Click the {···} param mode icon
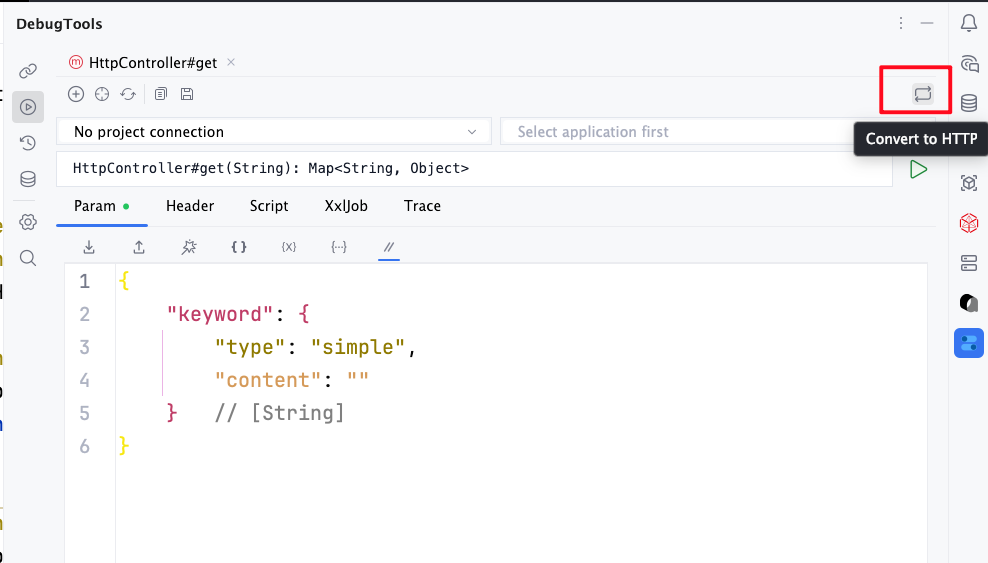 (339, 247)
